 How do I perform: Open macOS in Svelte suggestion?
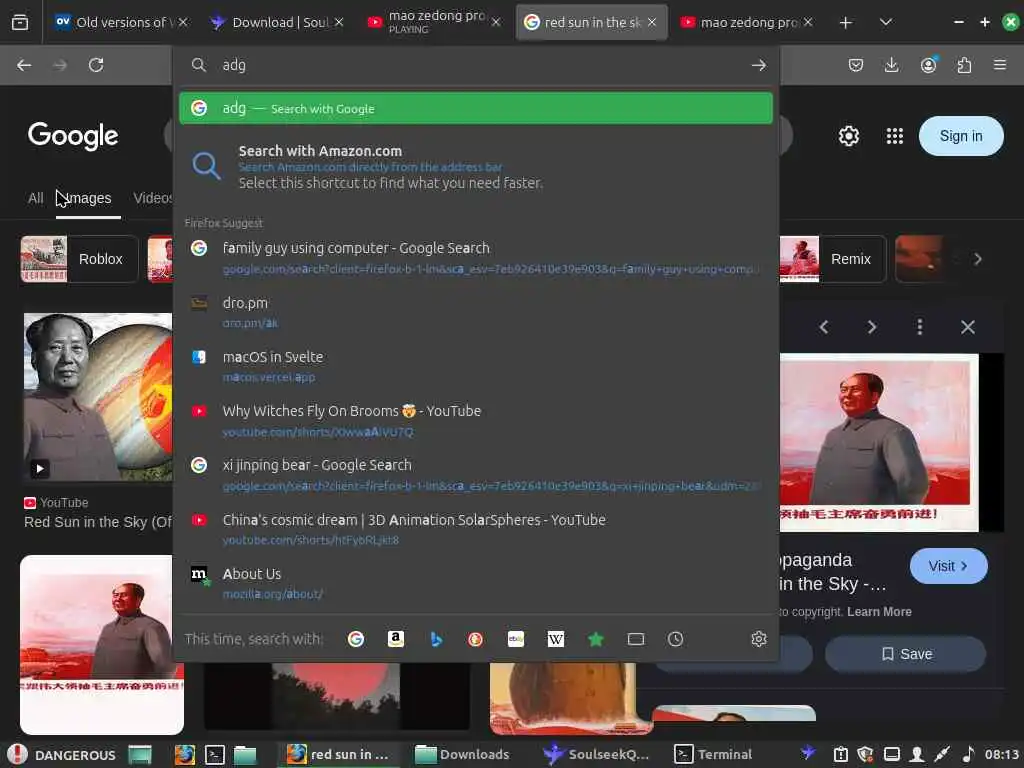[475, 366]
